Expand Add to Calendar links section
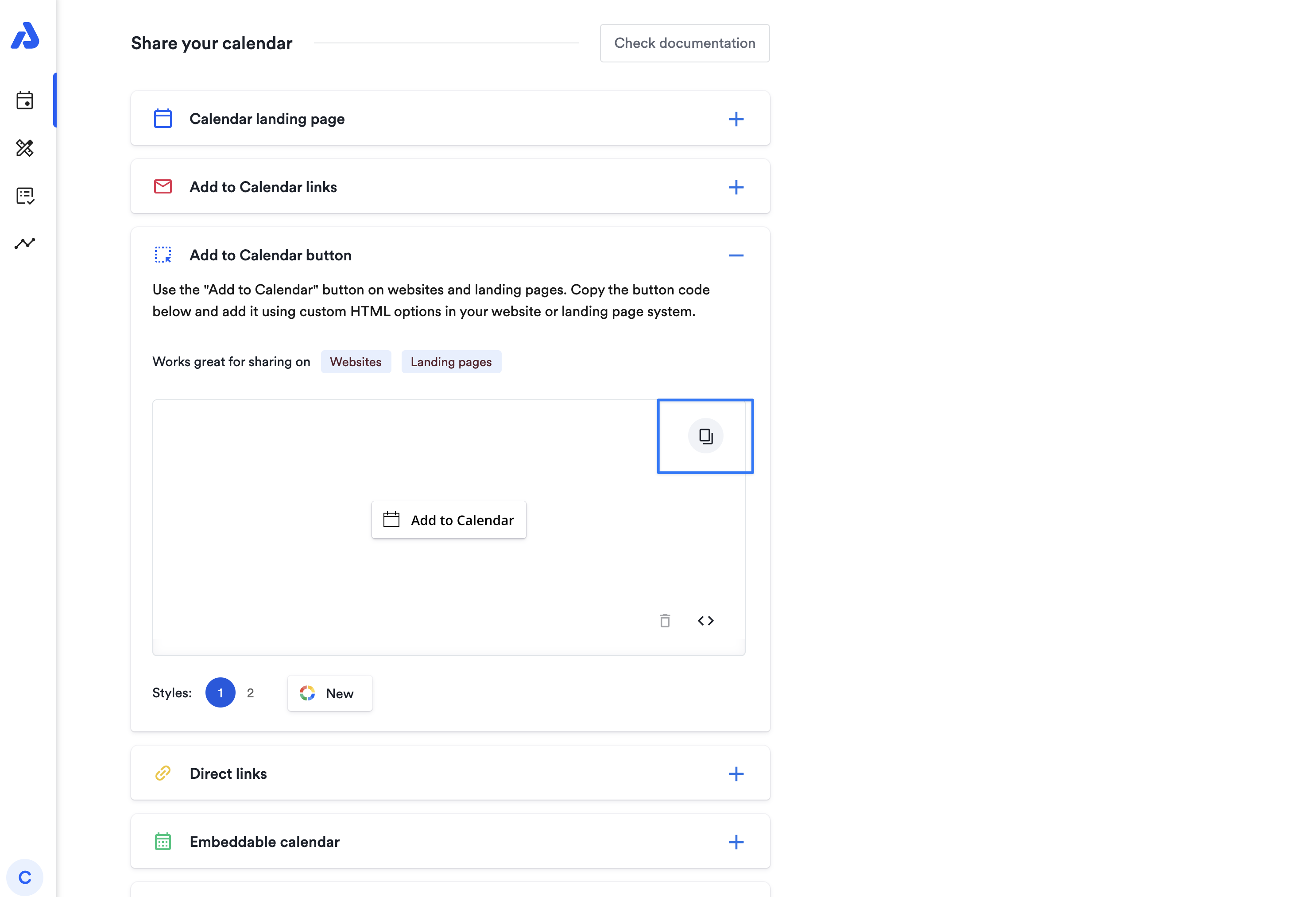 point(735,187)
